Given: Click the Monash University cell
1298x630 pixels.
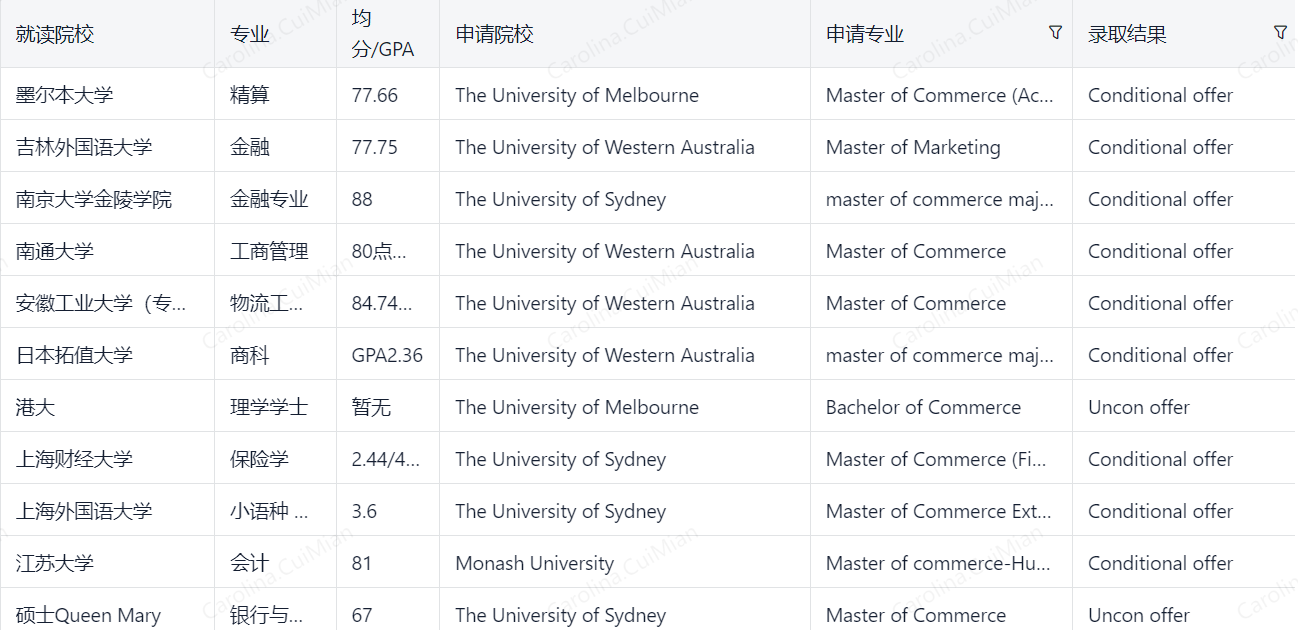Looking at the screenshot, I should pyautogui.click(x=534, y=563).
